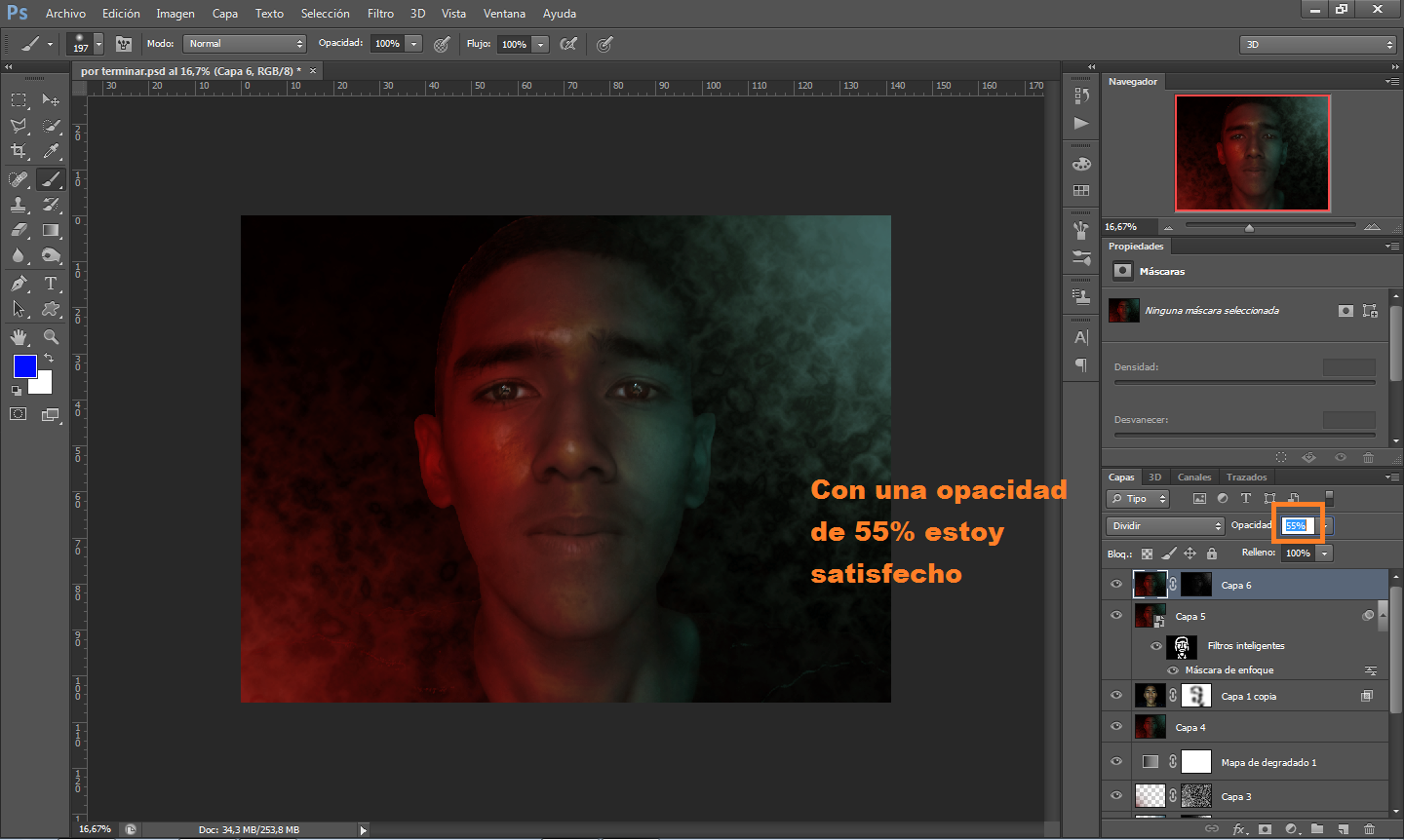The height and width of the screenshot is (840, 1404).
Task: Open Flujo dropdown arrow
Action: pos(541,44)
